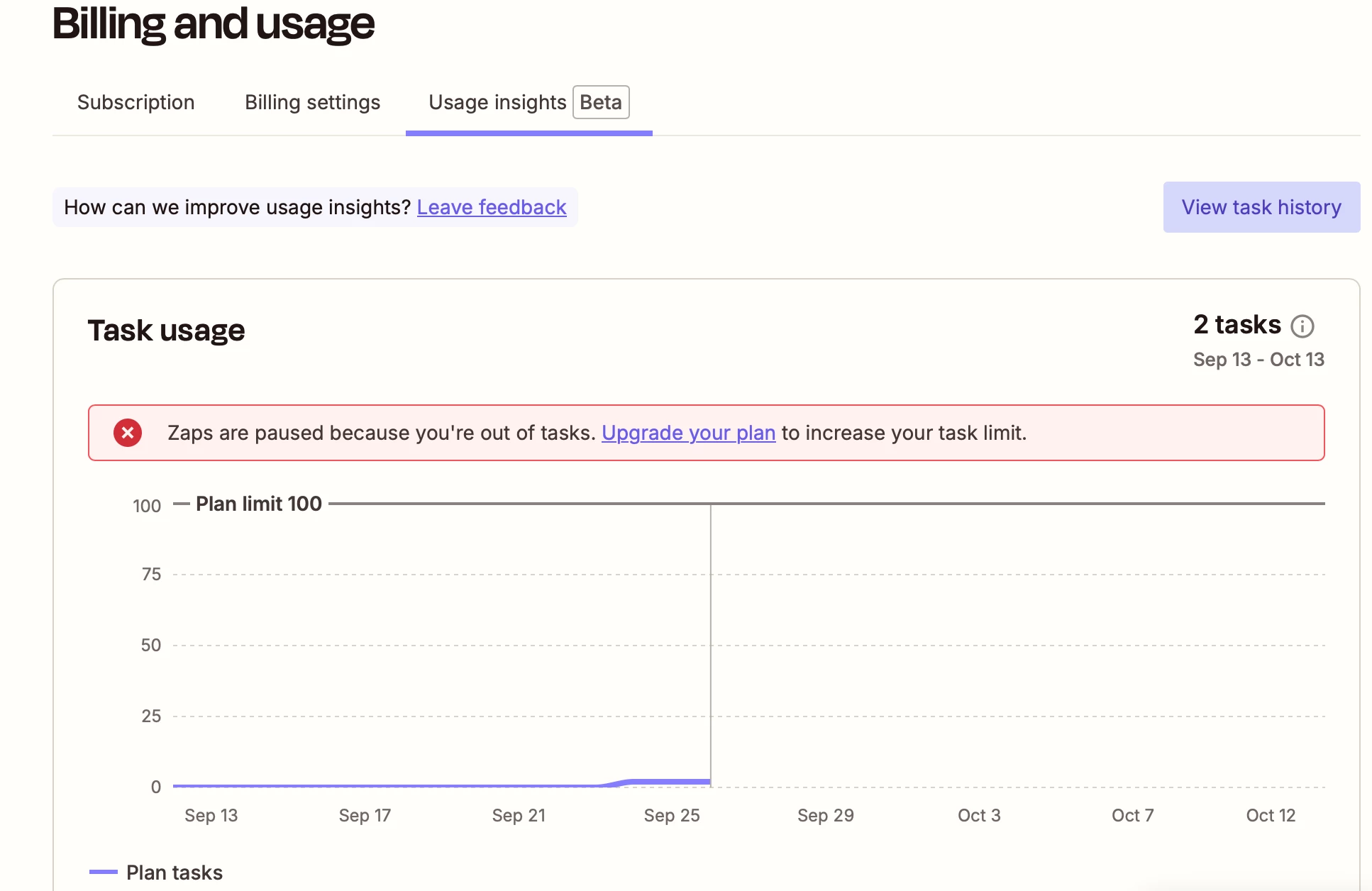Click the Beta badge label

[x=601, y=102]
